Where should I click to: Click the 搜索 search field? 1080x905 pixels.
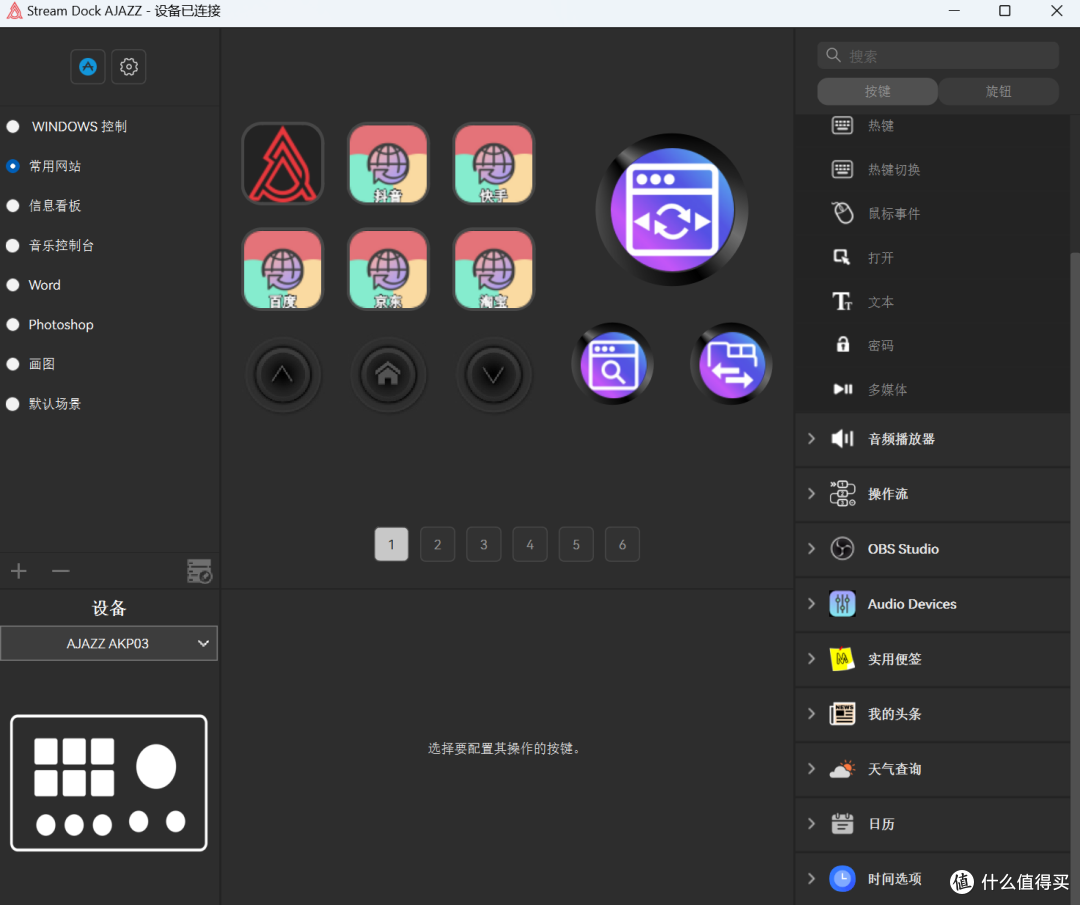coord(938,56)
